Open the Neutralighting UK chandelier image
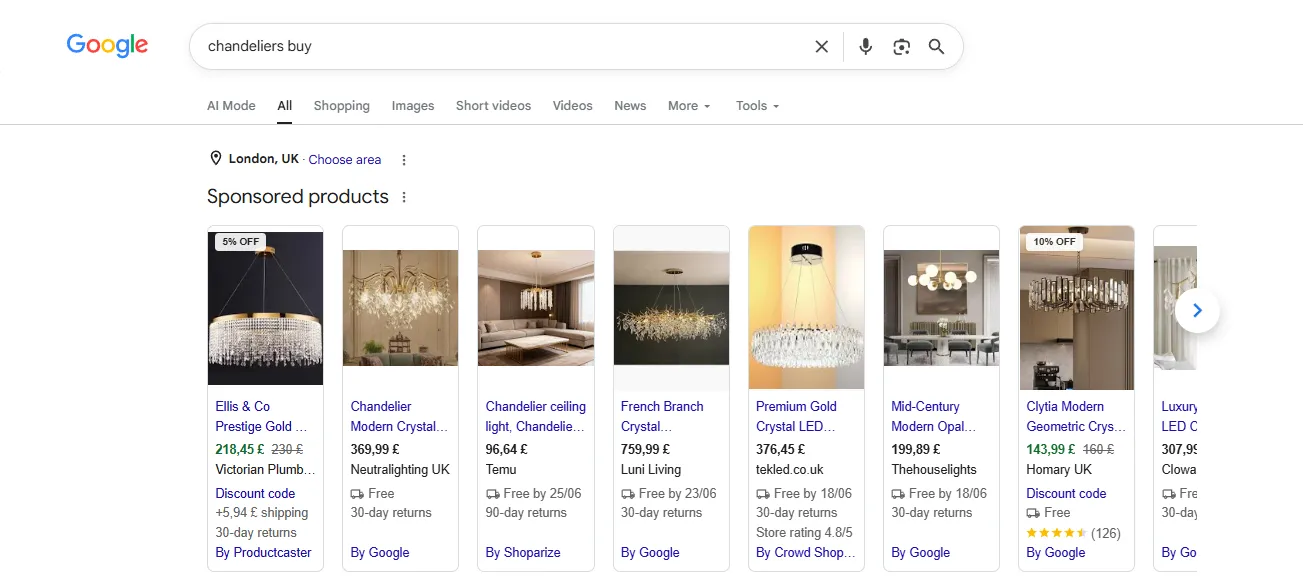 (x=400, y=308)
